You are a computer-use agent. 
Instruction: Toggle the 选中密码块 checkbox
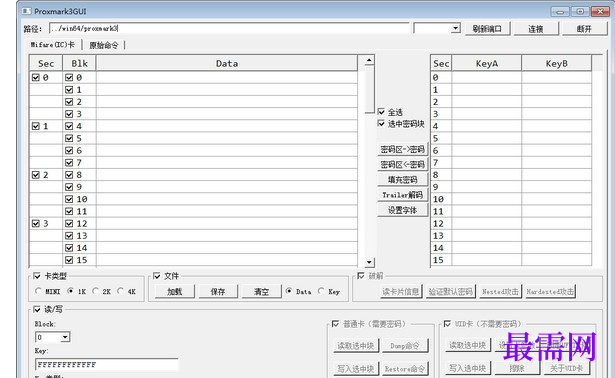381,124
